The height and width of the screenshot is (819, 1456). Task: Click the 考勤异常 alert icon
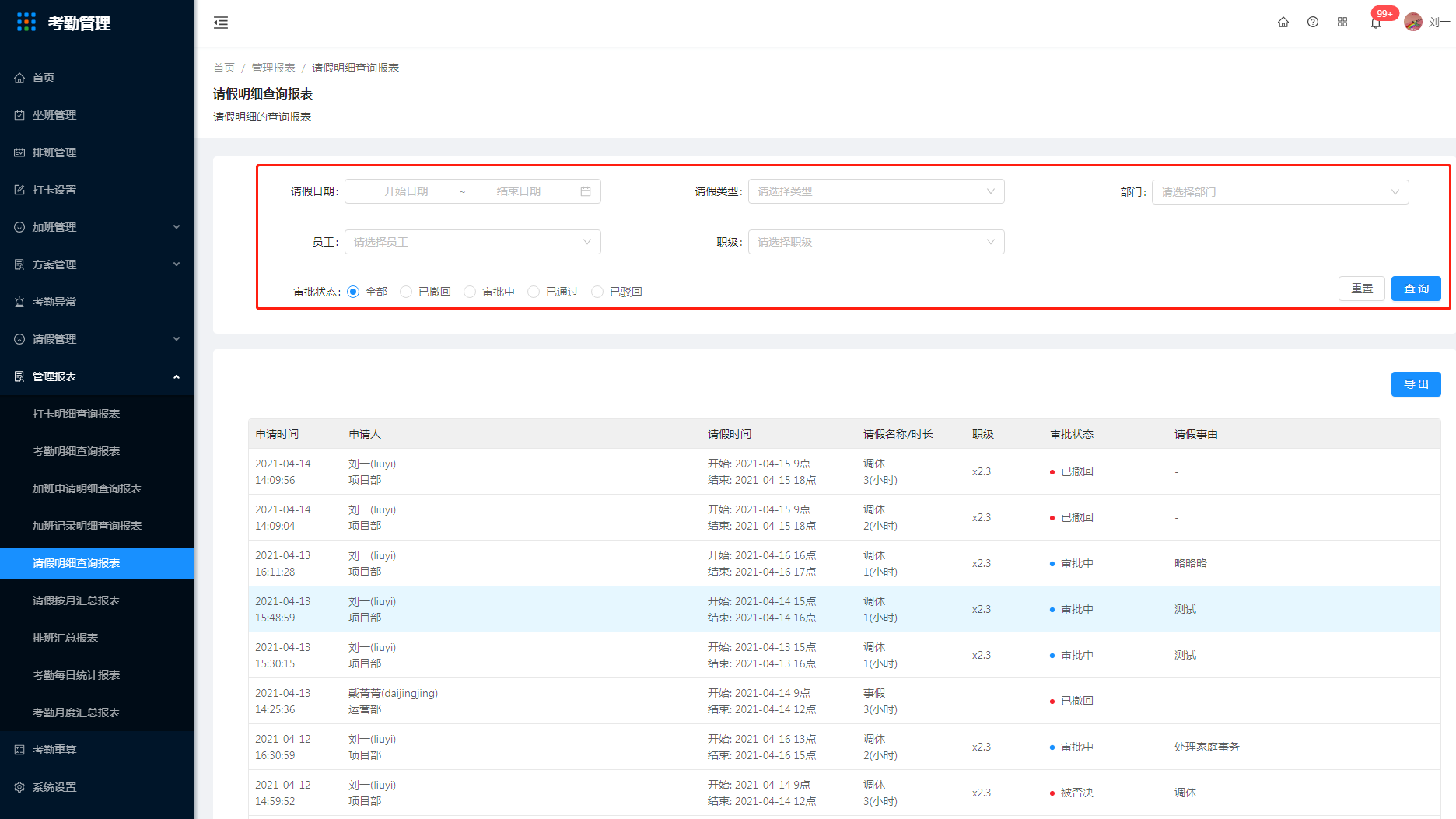coord(19,302)
